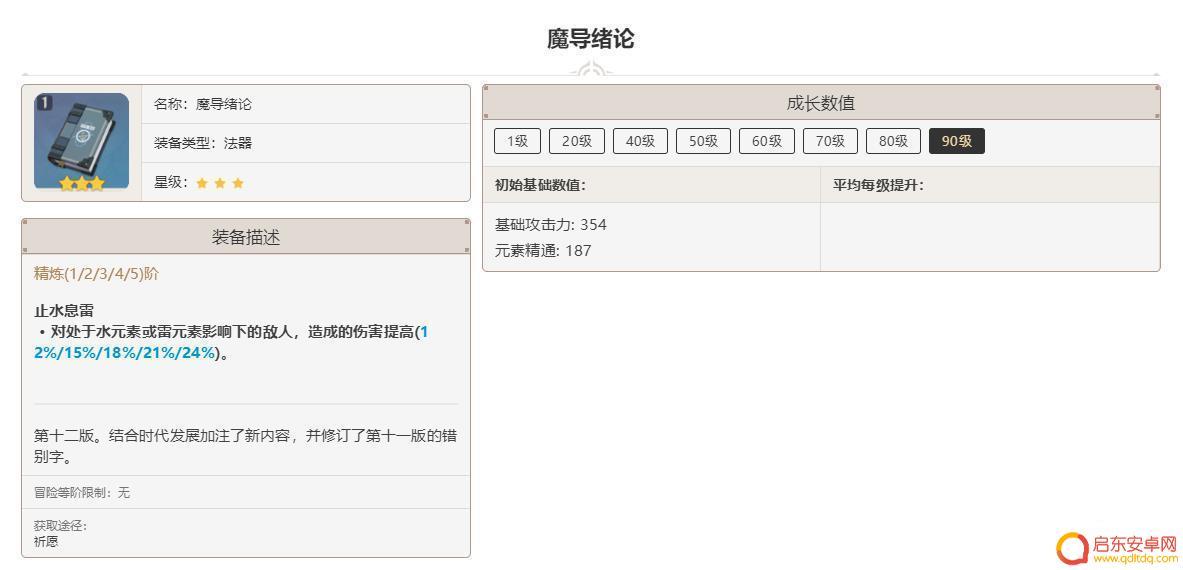Click the 第十二版 lore description text
Image resolution: width=1183 pixels, height=570 pixels.
(x=245, y=446)
